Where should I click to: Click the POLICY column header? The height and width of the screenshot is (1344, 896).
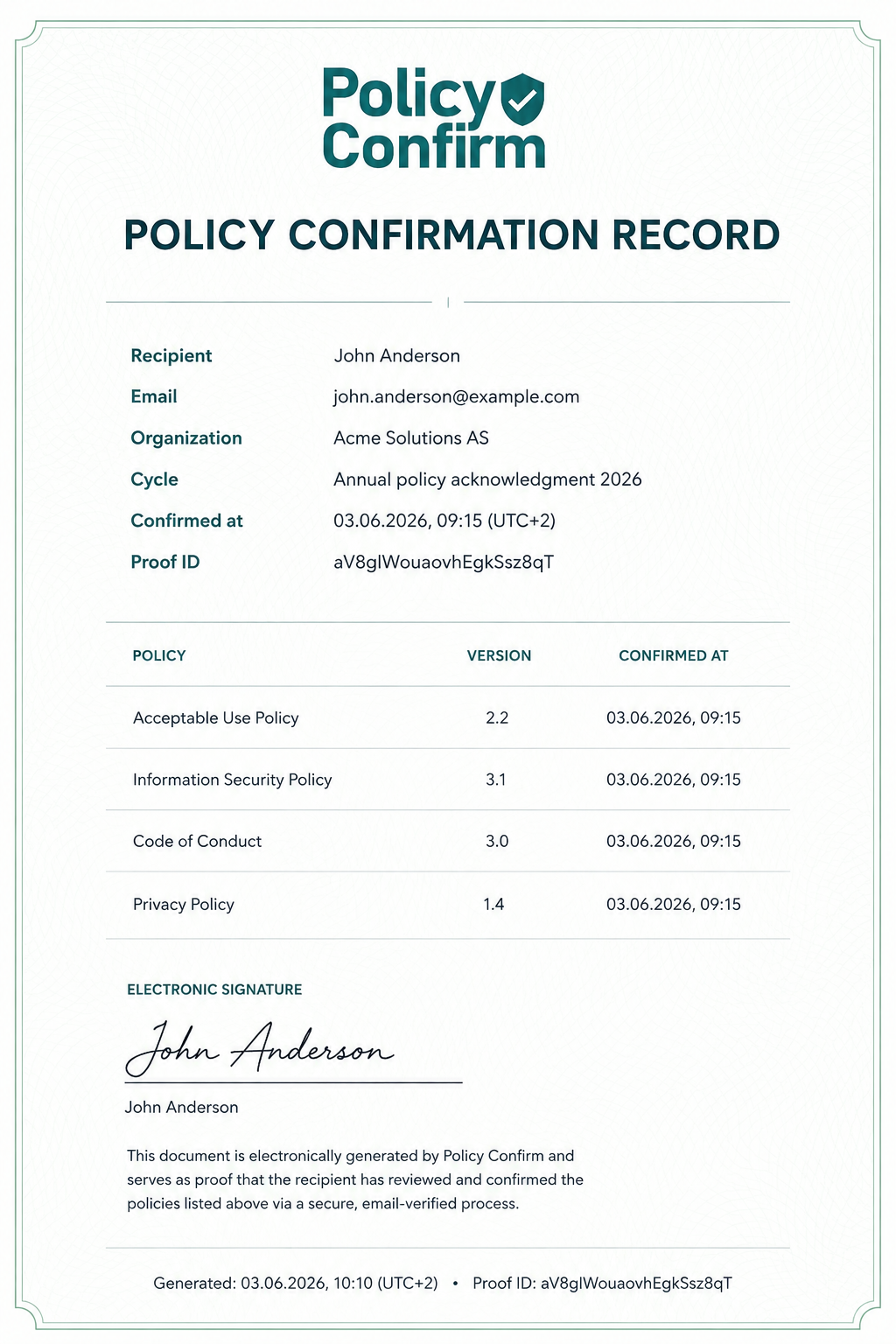(159, 655)
